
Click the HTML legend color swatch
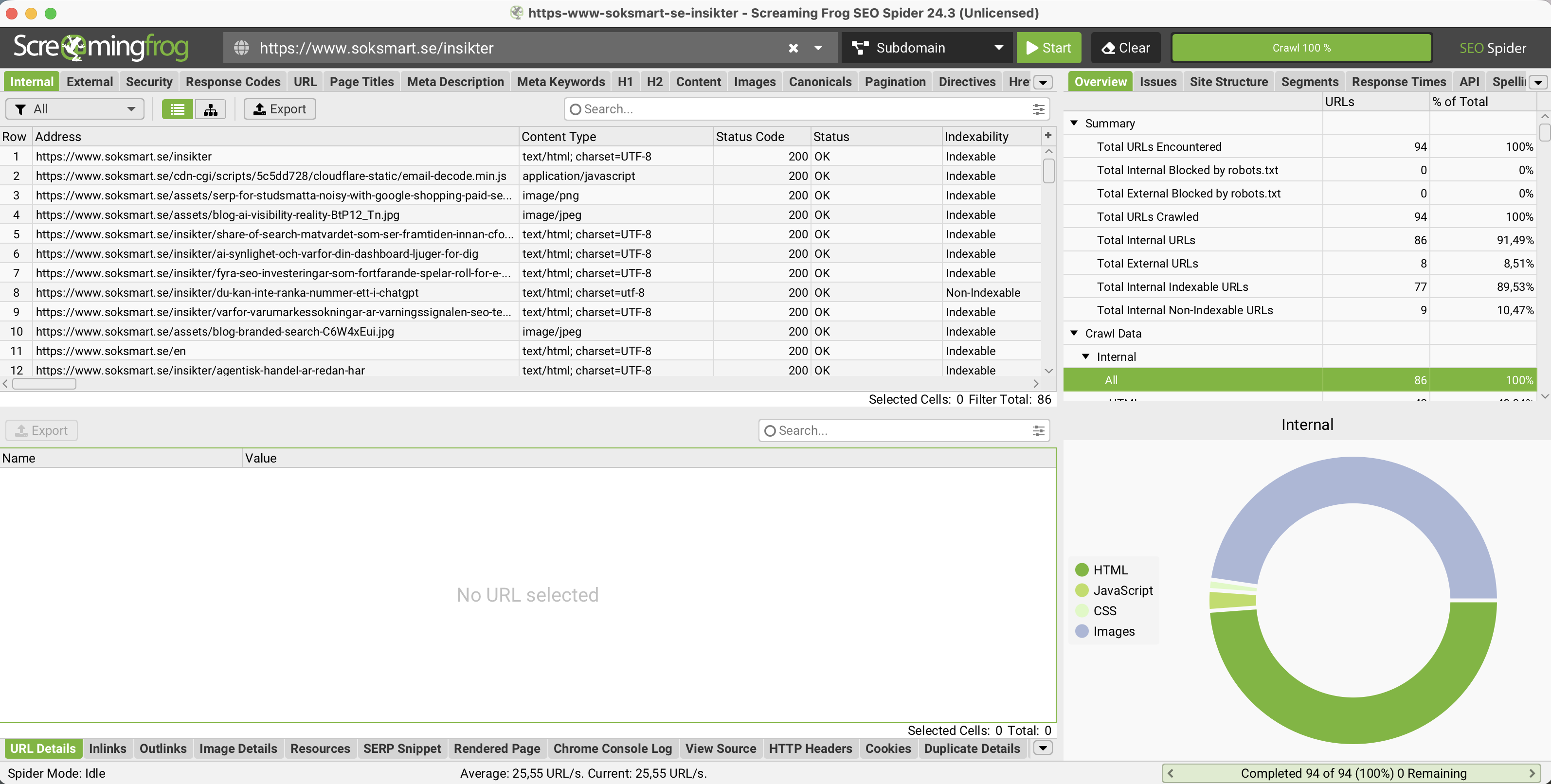[1082, 570]
